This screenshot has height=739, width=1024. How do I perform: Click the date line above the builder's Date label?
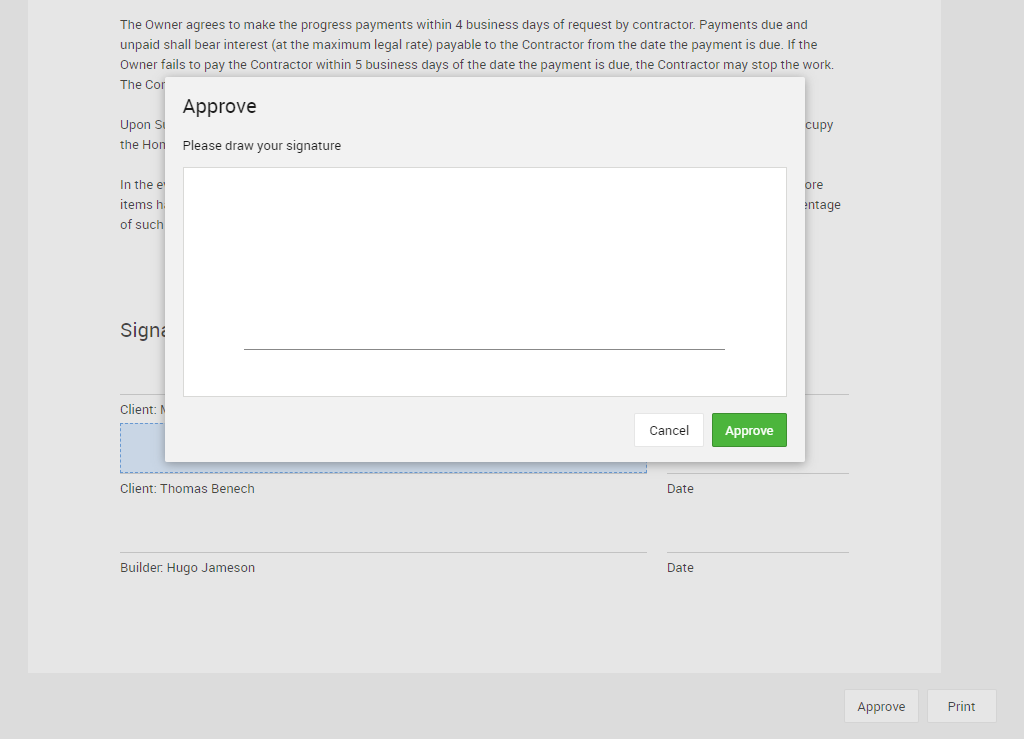(757, 552)
